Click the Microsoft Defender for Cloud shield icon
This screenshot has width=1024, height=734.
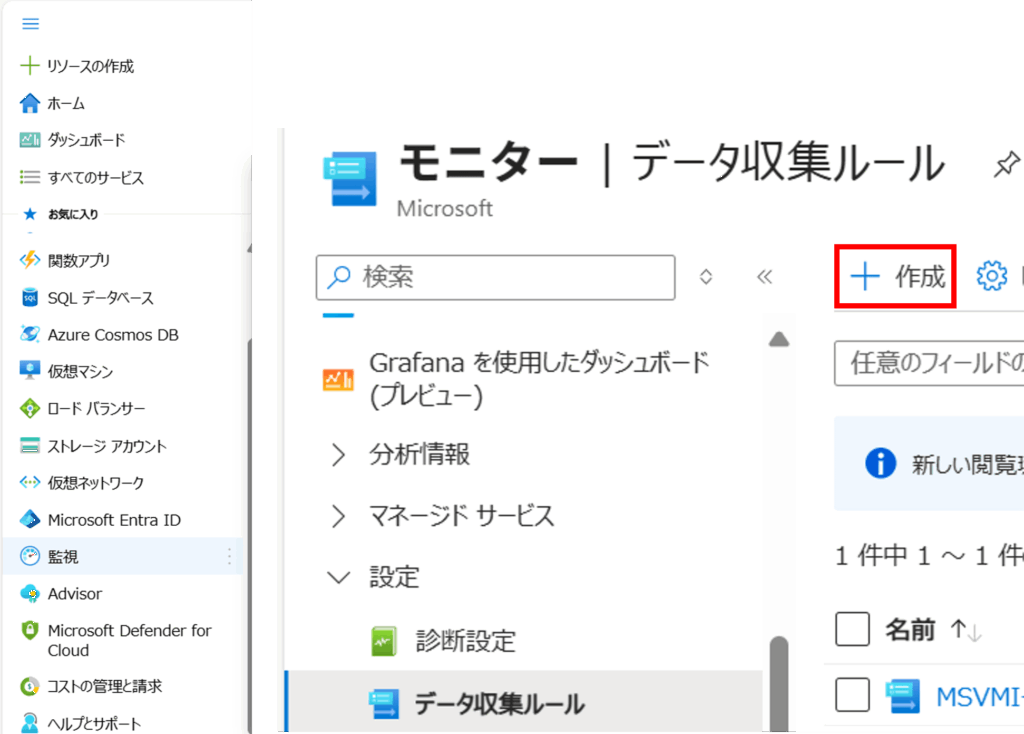(x=30, y=631)
